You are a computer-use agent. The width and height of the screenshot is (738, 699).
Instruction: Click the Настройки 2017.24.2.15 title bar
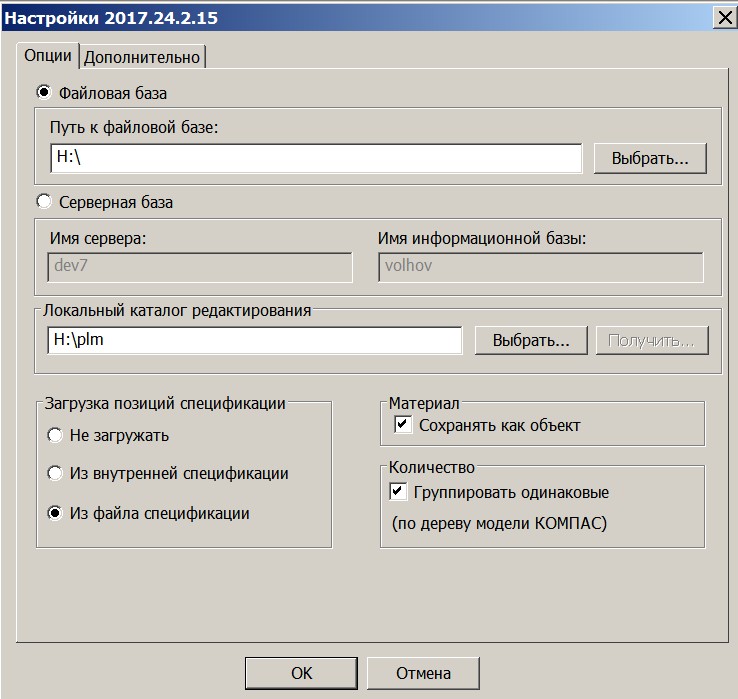point(300,17)
